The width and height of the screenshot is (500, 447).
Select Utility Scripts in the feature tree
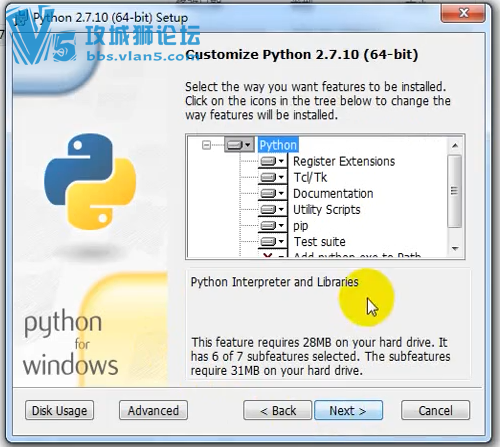pos(327,210)
